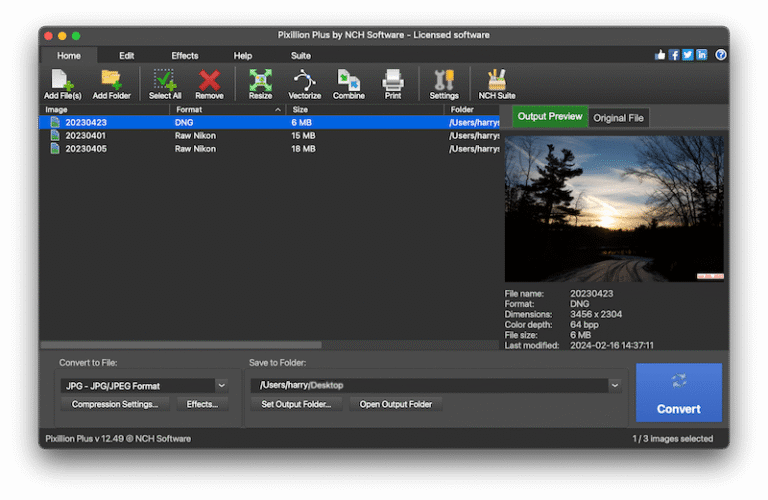Image resolution: width=768 pixels, height=500 pixels.
Task: Open help with the question mark icon
Action: pos(720,55)
